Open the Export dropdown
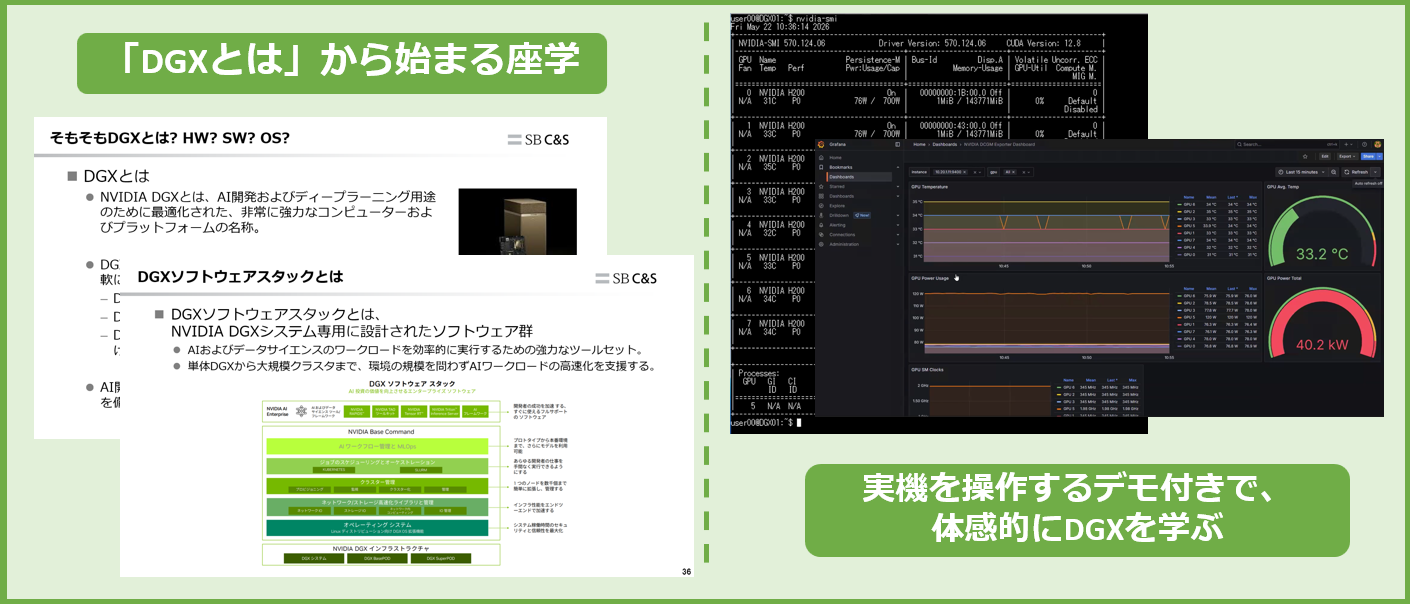This screenshot has width=1410, height=604. click(1347, 156)
